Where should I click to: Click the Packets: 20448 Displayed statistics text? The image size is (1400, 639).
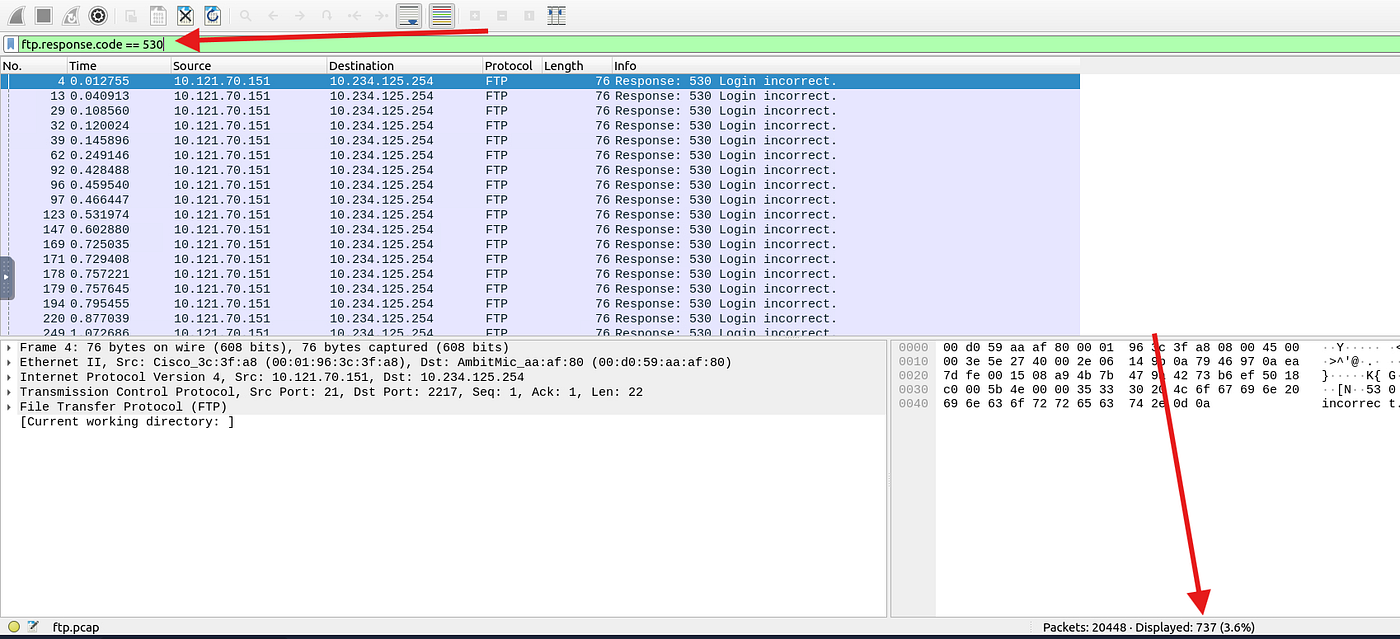1148,628
